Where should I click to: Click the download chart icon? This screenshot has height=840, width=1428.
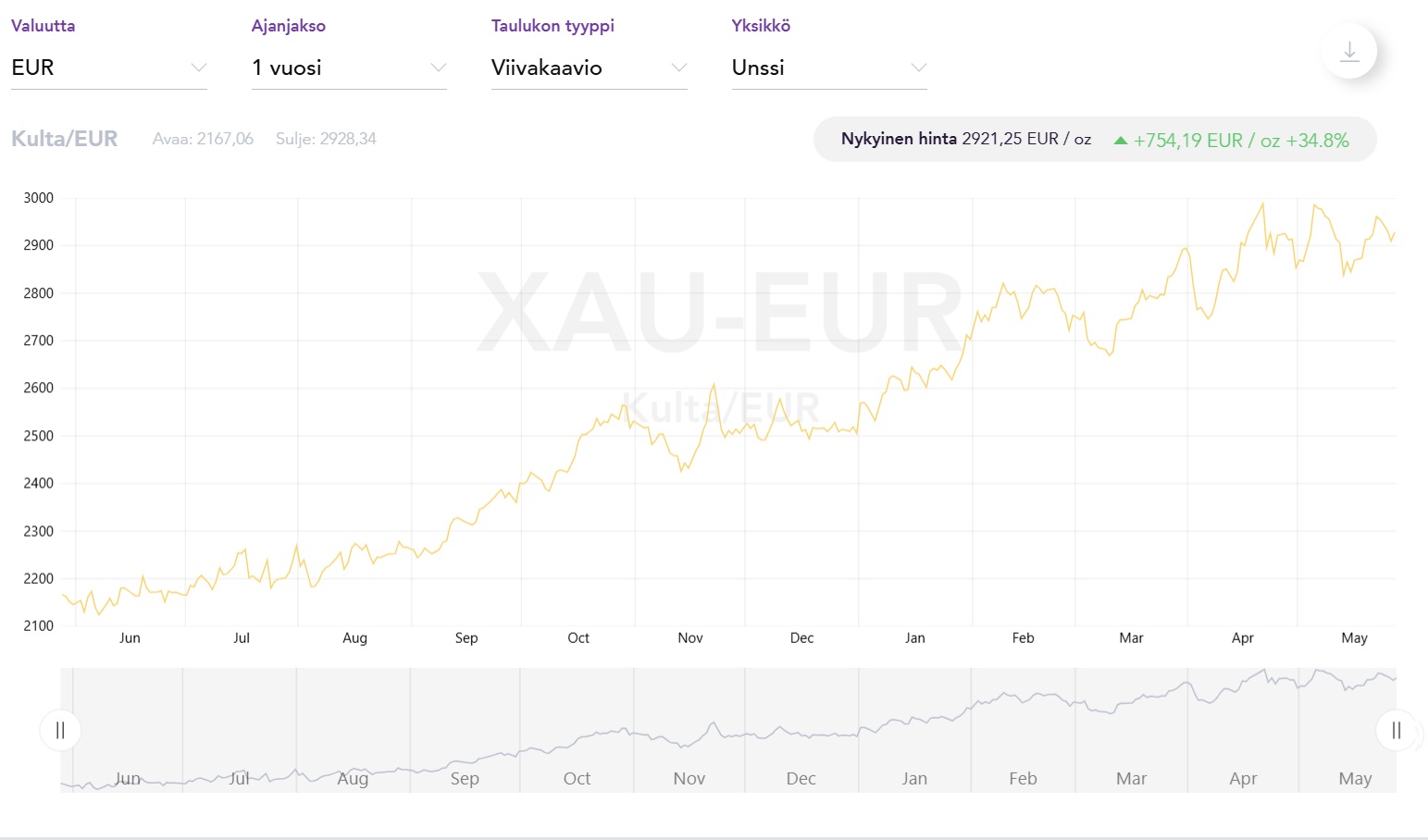click(1349, 52)
